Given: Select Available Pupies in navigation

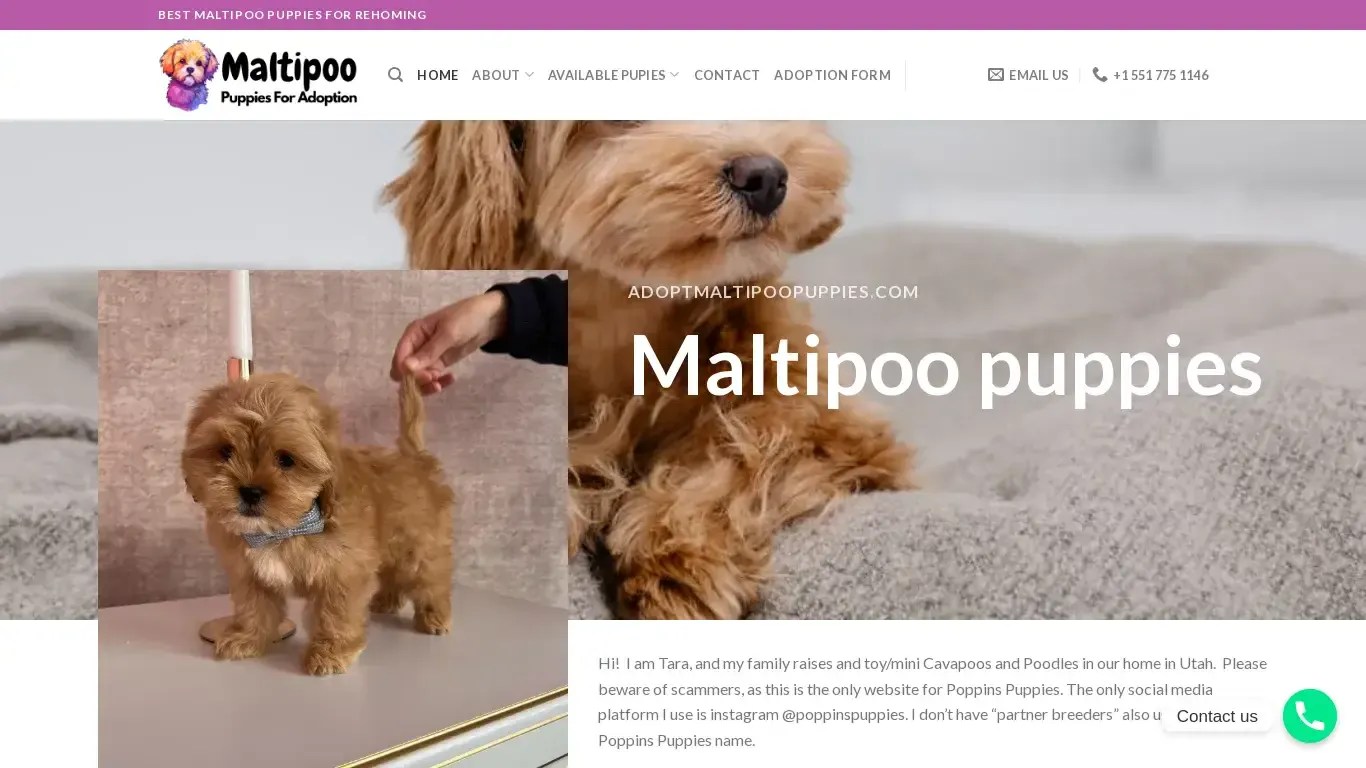Looking at the screenshot, I should [x=606, y=75].
